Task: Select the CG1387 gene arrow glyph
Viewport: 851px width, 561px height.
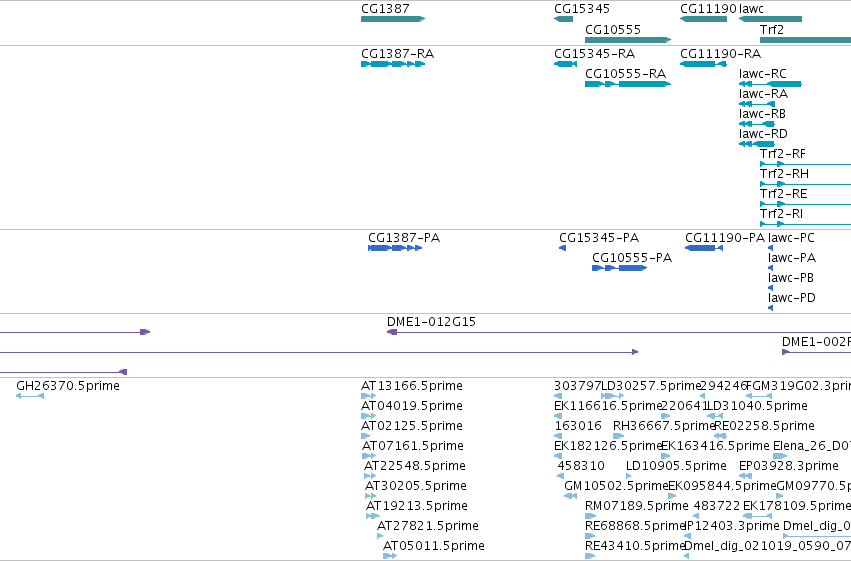Action: coord(393,19)
